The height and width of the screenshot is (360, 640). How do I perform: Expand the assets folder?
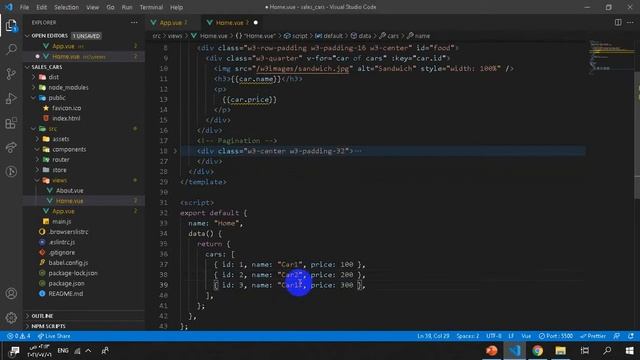[61, 139]
